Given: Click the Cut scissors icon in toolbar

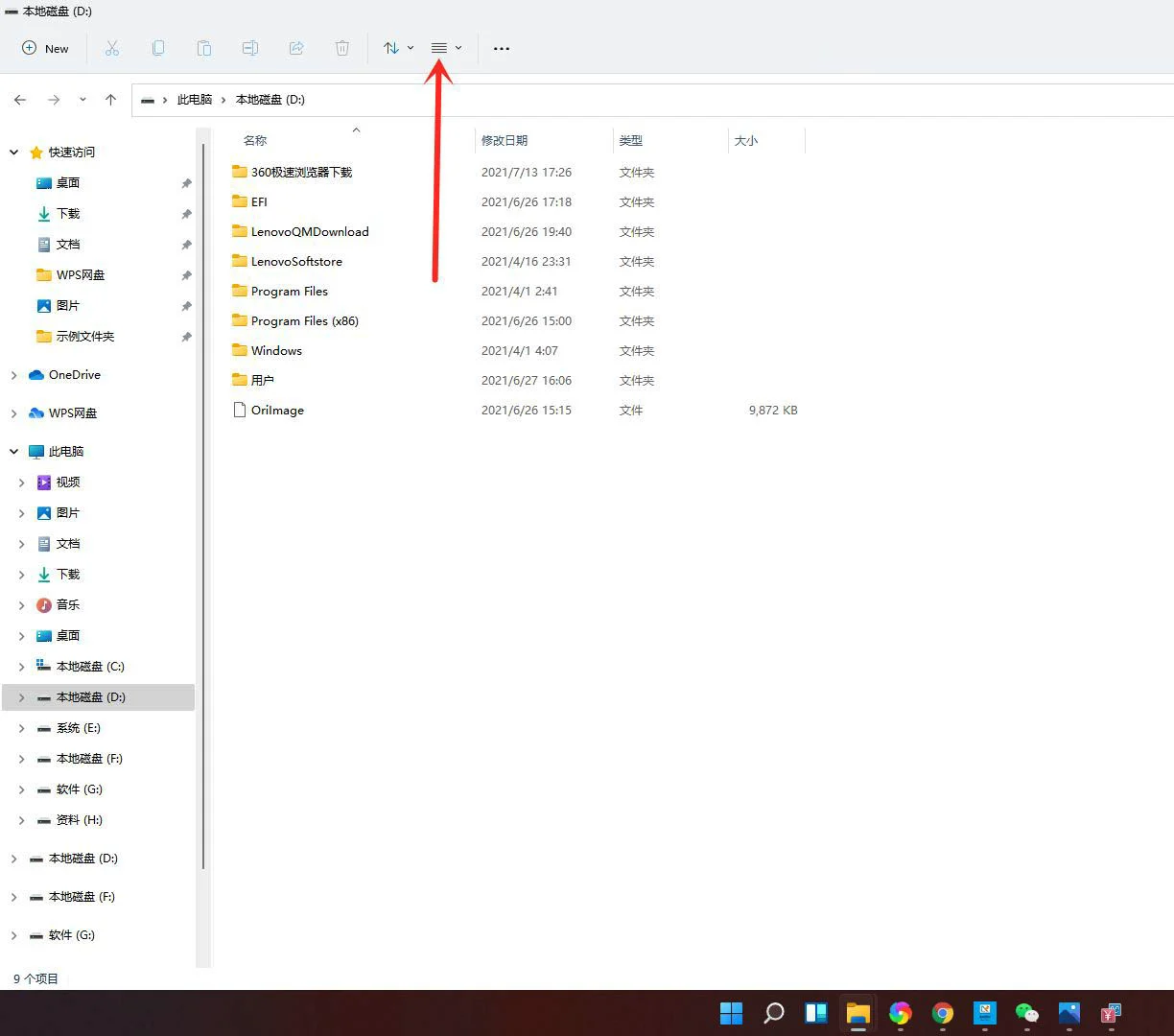Looking at the screenshot, I should tap(112, 48).
